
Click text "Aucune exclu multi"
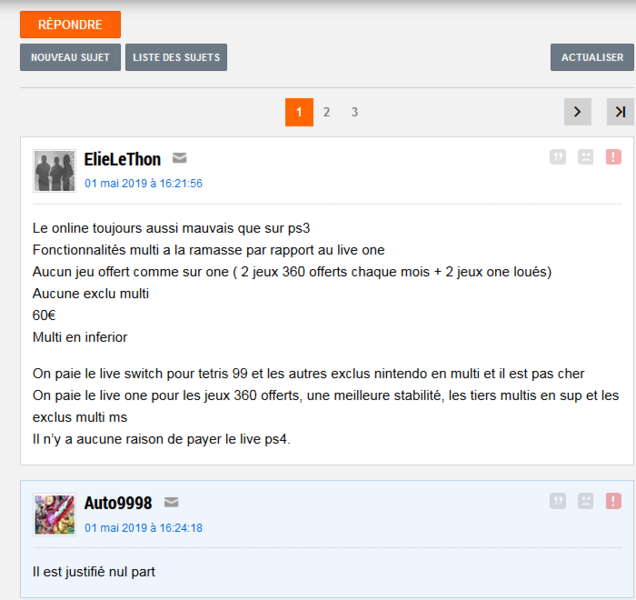(x=90, y=293)
